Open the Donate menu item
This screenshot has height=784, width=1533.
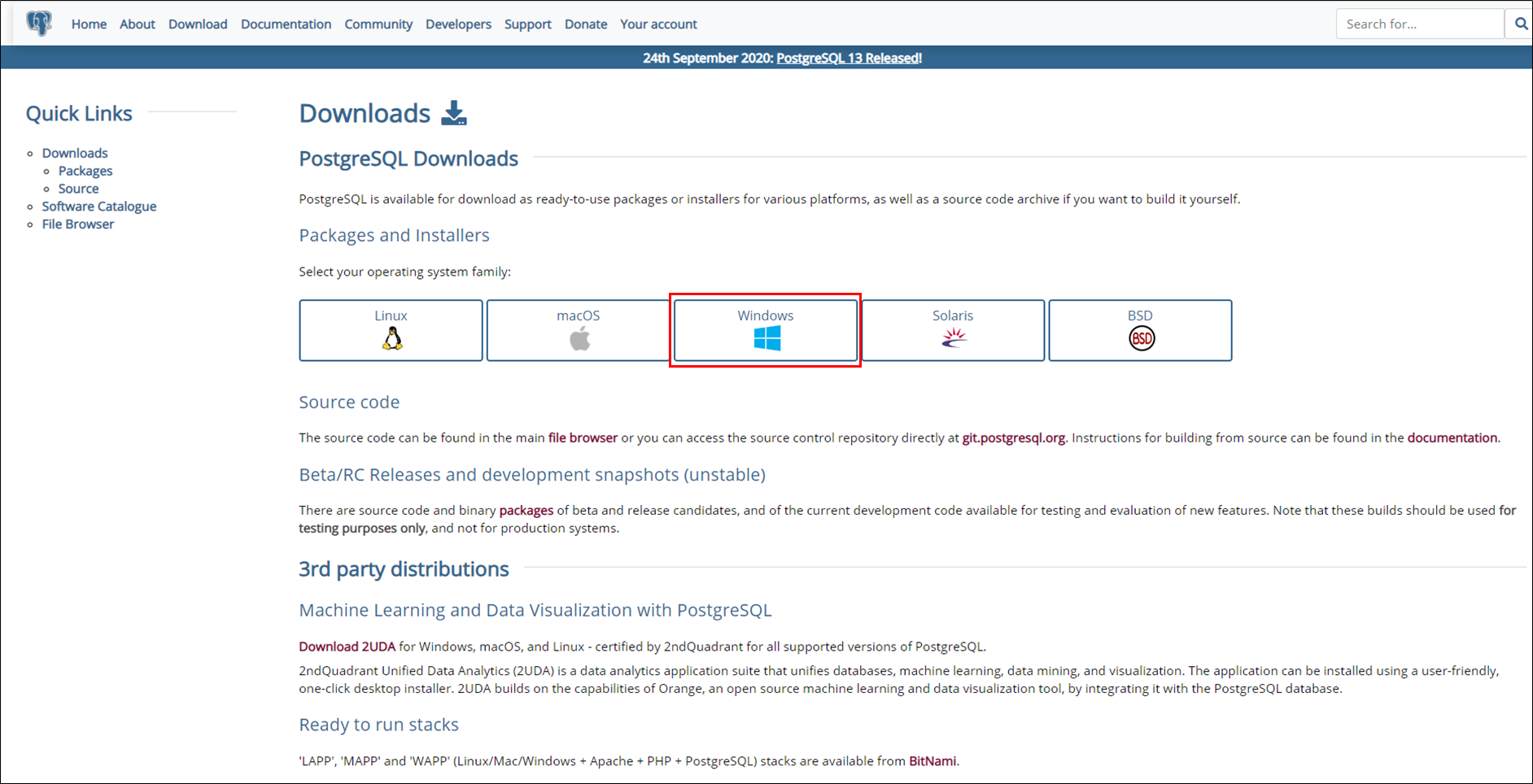point(586,24)
